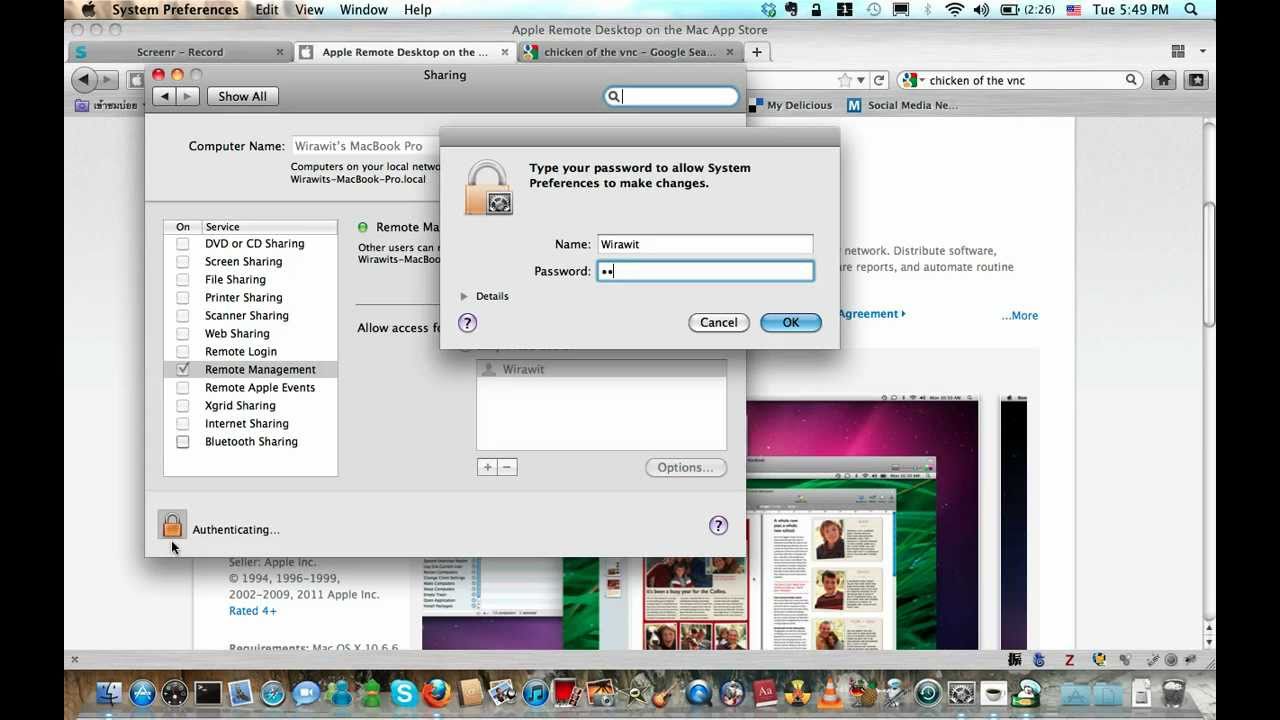Viewport: 1280px width, 720px height.
Task: Open the Firefox home page
Action: click(x=1163, y=80)
